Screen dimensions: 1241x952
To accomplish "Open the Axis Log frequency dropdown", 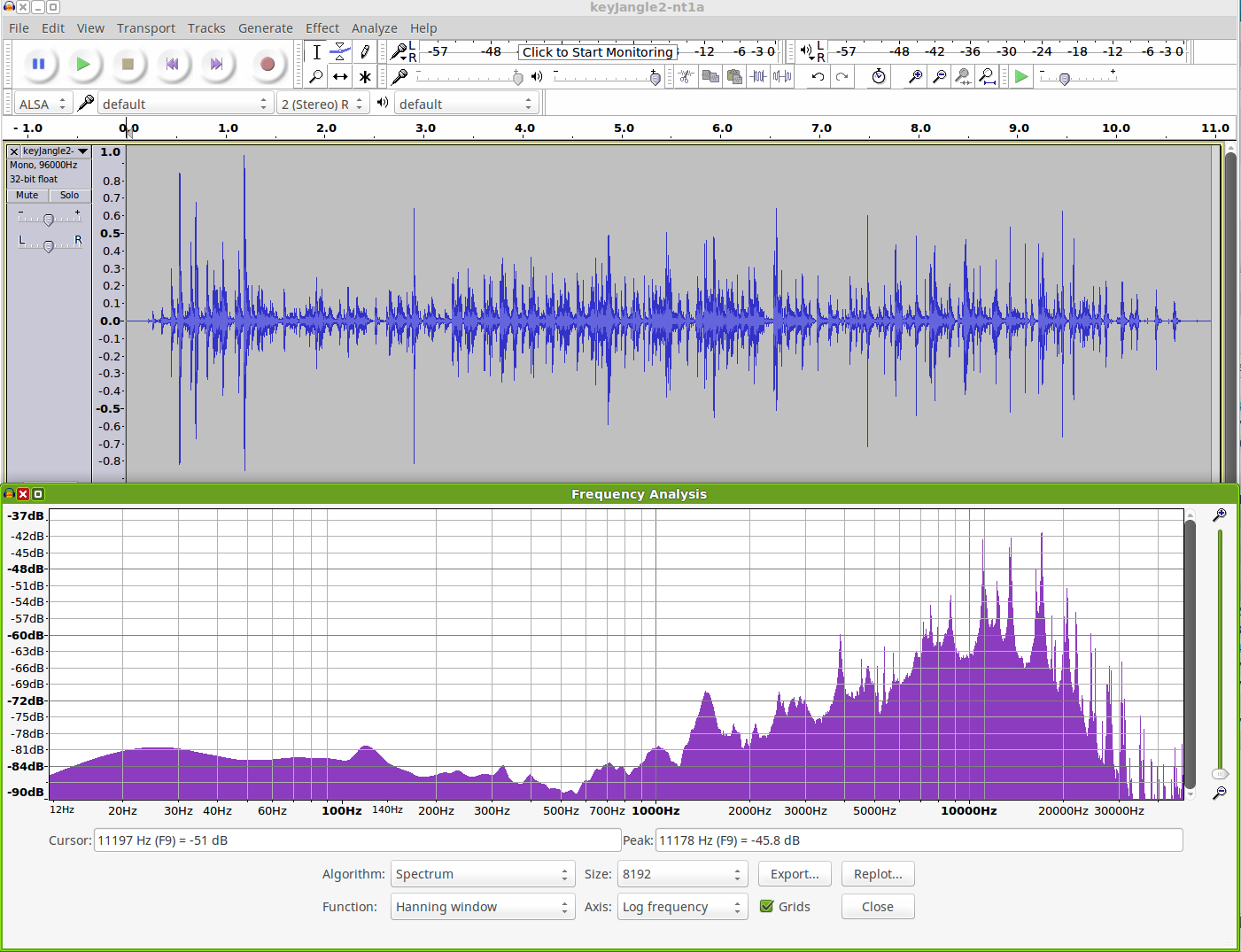I will 682,907.
